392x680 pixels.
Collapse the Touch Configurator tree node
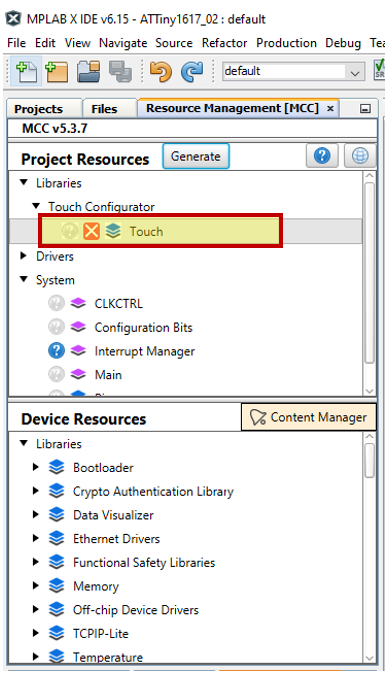point(36,206)
